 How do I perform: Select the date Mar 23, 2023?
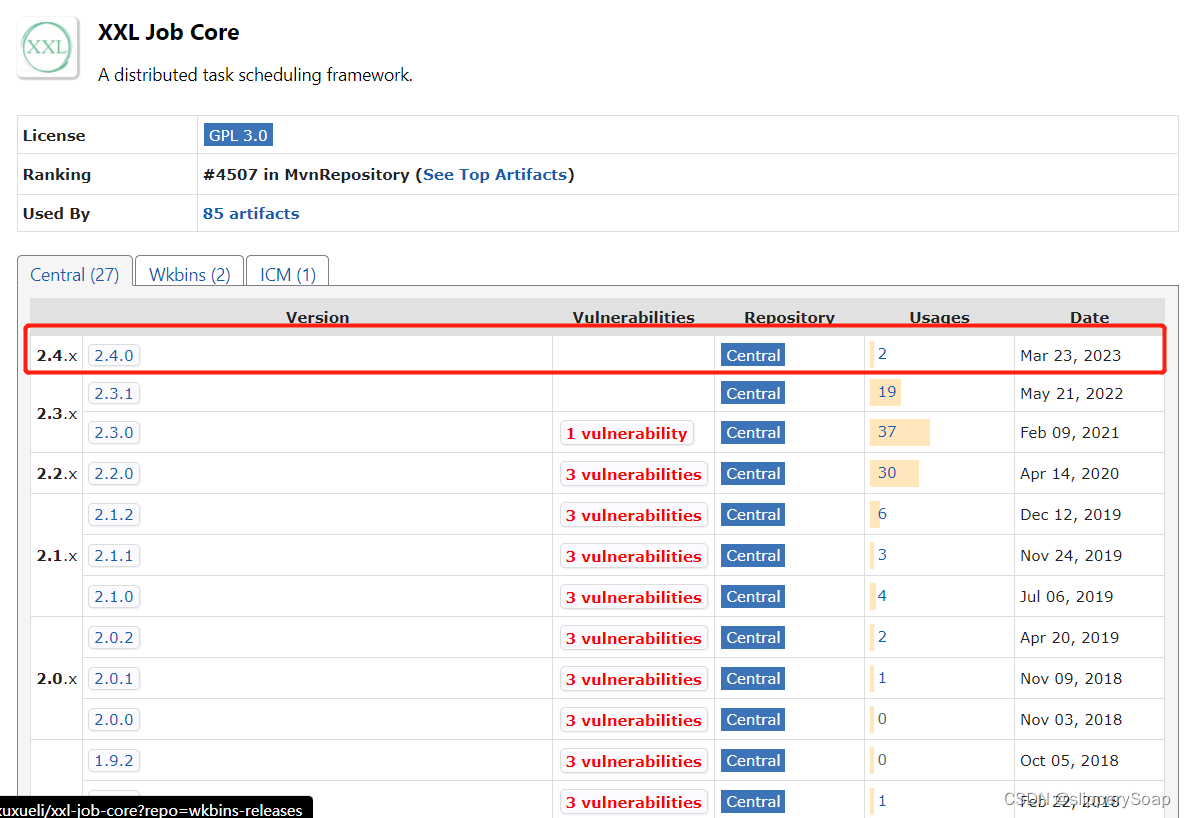1070,356
